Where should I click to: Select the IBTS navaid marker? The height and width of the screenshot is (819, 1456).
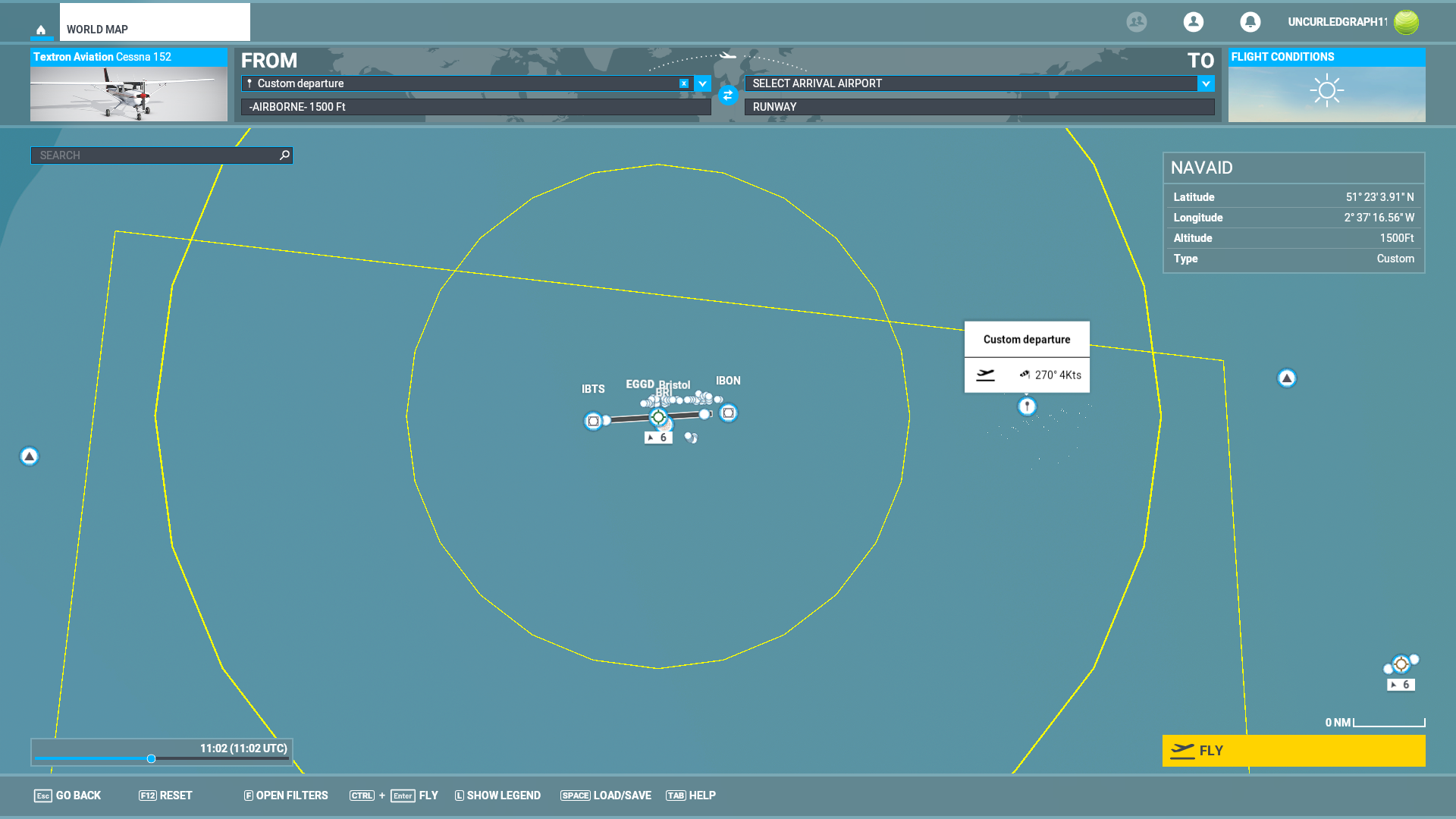click(593, 421)
